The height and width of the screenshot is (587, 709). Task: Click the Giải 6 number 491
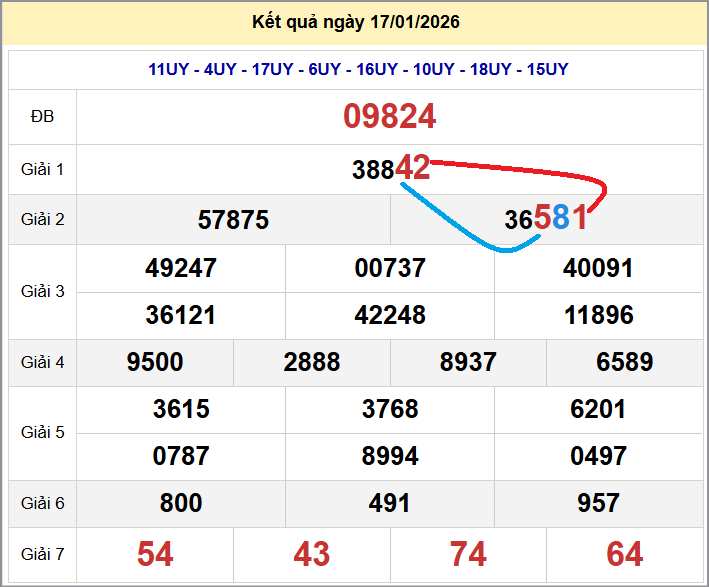click(390, 503)
